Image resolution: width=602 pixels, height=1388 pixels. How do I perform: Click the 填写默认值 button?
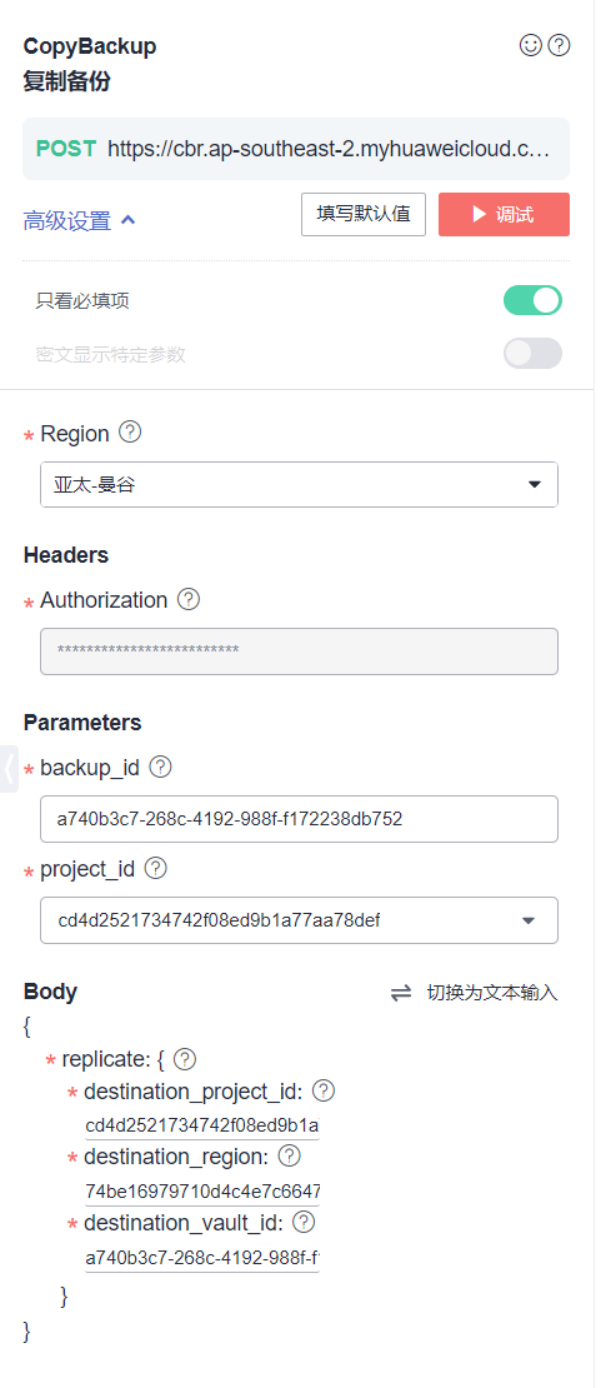click(363, 214)
